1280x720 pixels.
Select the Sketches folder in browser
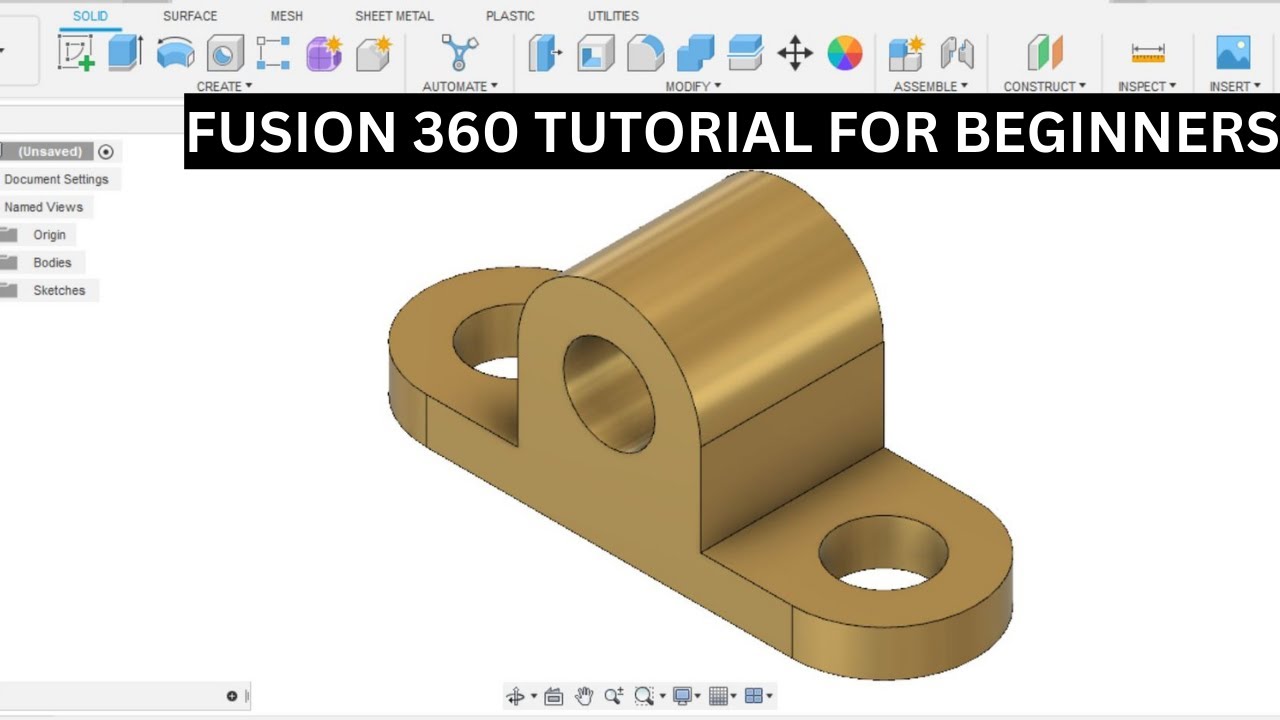pyautogui.click(x=59, y=291)
